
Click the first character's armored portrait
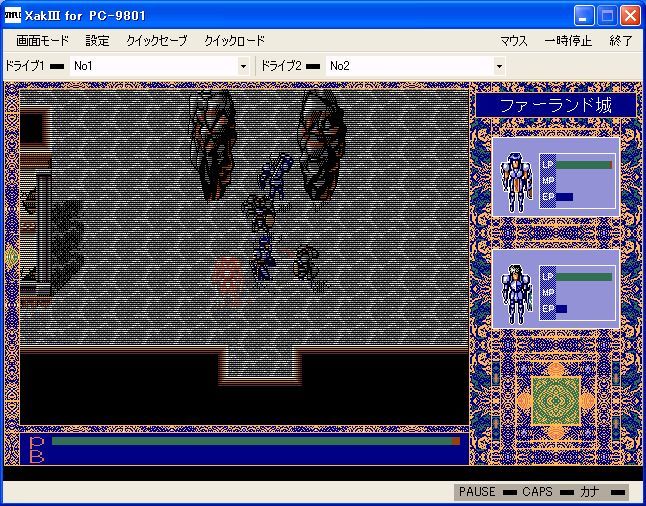point(515,182)
